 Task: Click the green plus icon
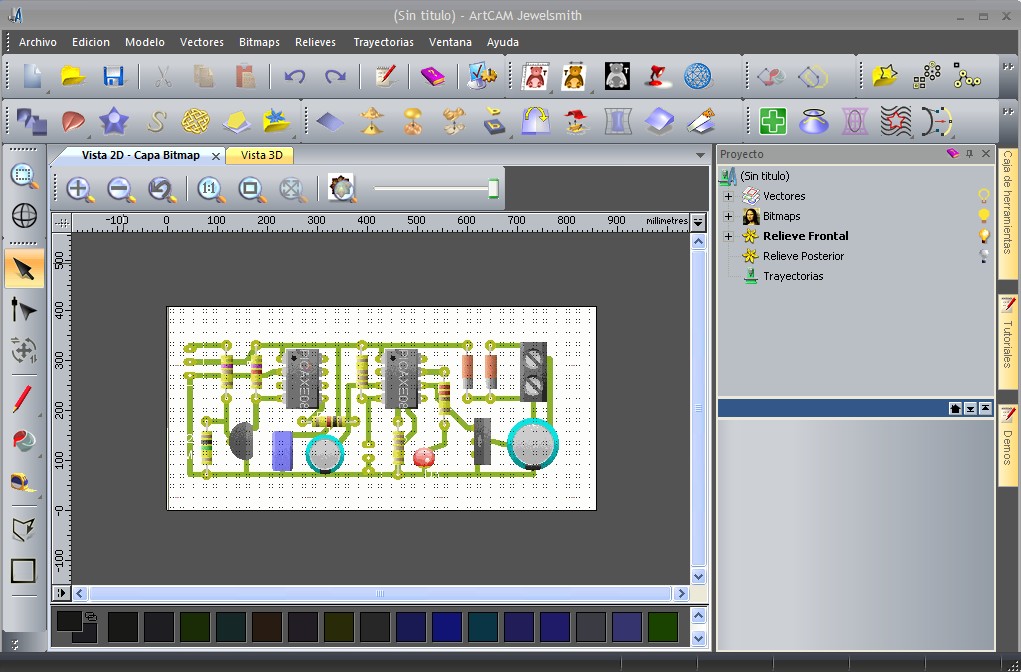pyautogui.click(x=773, y=121)
